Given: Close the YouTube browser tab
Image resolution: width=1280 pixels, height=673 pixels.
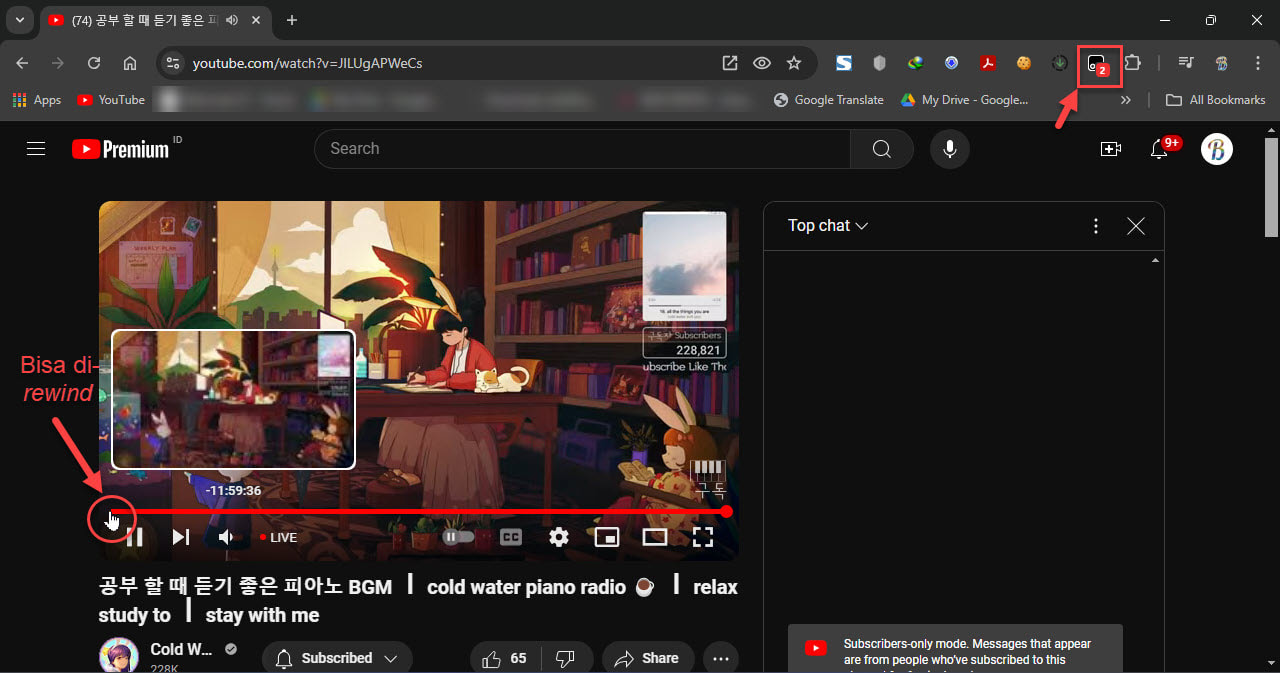Looking at the screenshot, I should [258, 20].
